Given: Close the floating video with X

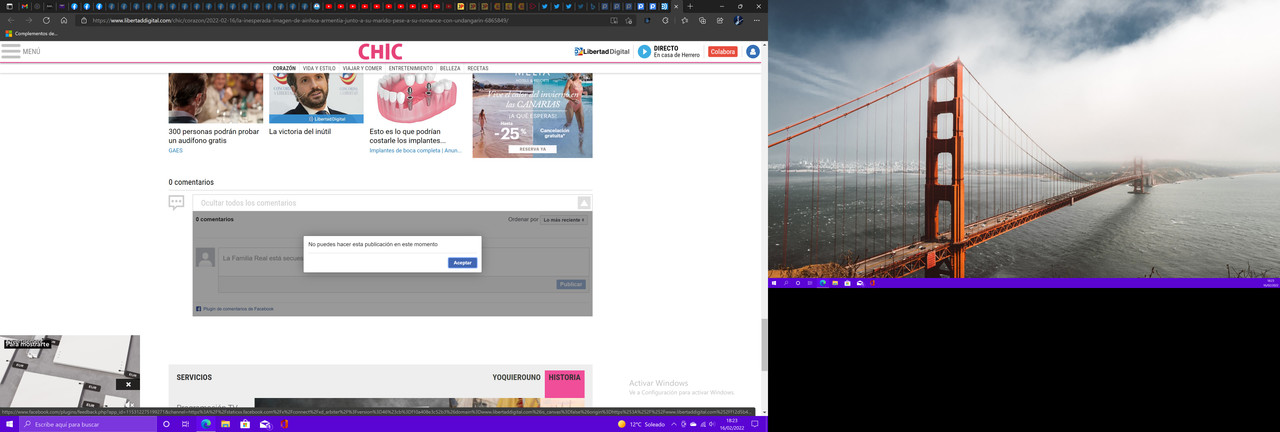Looking at the screenshot, I should coord(128,384).
